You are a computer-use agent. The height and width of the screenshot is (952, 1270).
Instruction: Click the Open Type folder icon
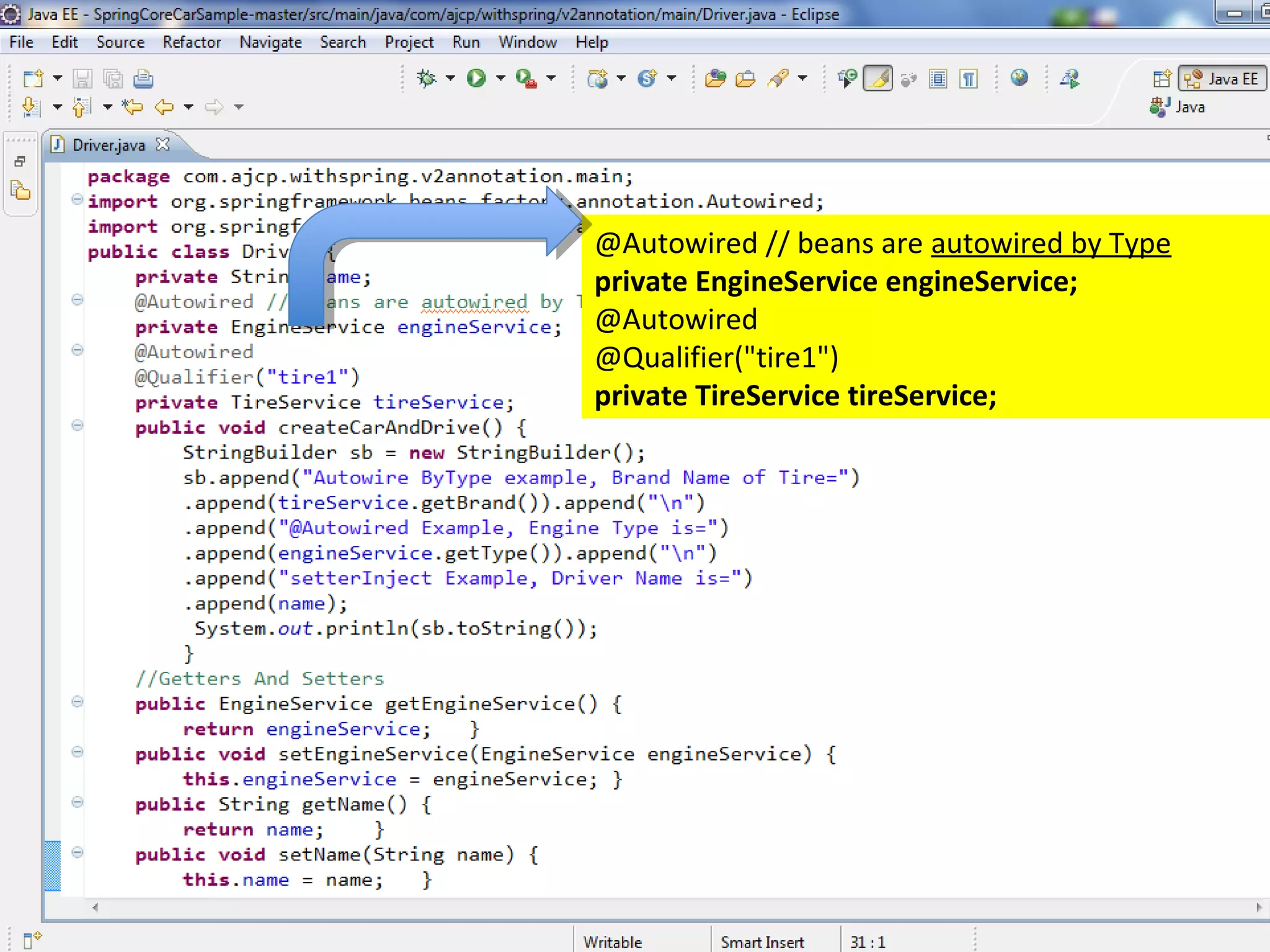pyautogui.click(x=715, y=79)
